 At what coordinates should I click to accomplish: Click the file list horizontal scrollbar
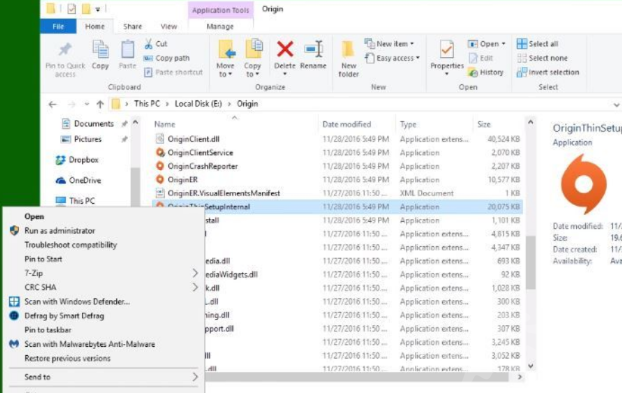(356, 377)
